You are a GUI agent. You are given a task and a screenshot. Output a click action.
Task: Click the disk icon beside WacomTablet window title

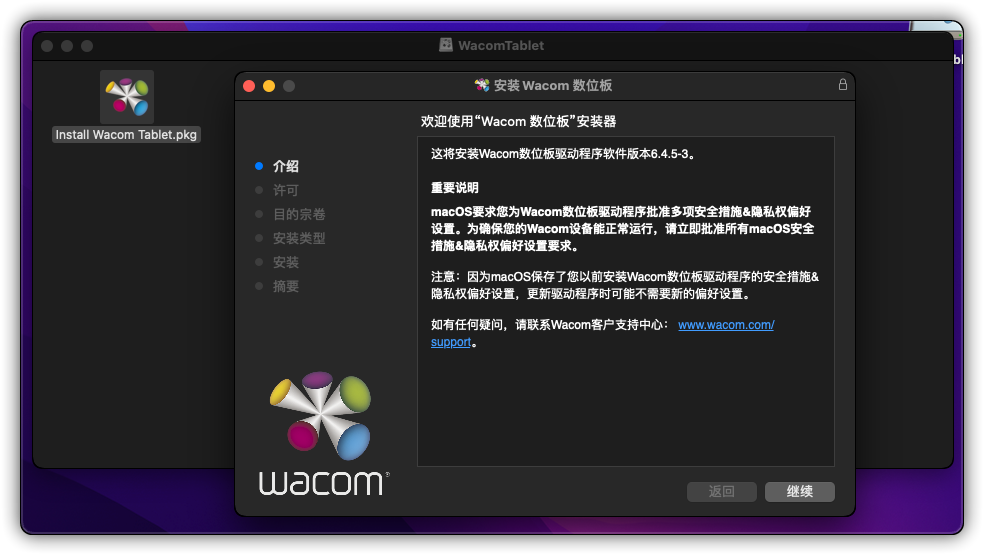point(446,45)
